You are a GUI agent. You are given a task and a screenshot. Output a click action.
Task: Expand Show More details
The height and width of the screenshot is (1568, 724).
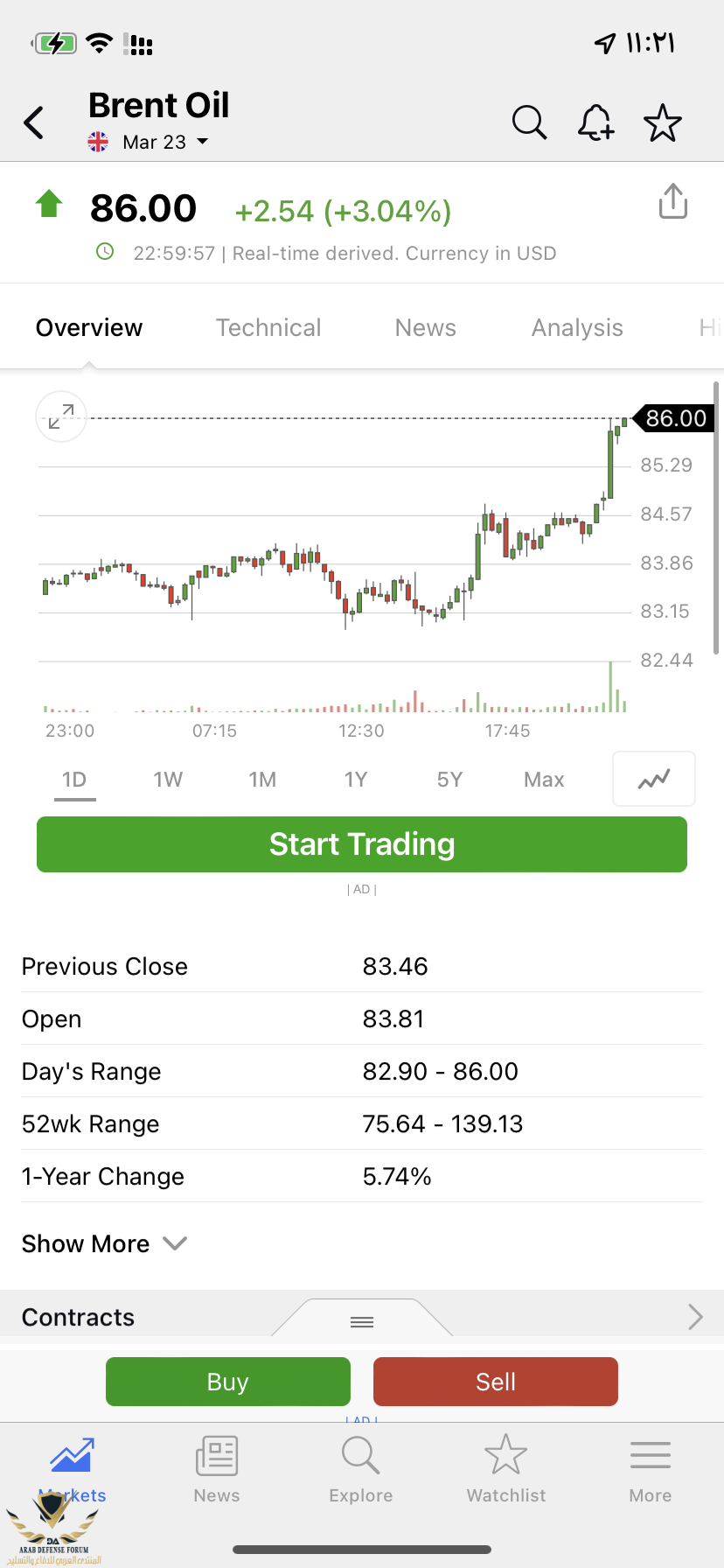pyautogui.click(x=104, y=1243)
